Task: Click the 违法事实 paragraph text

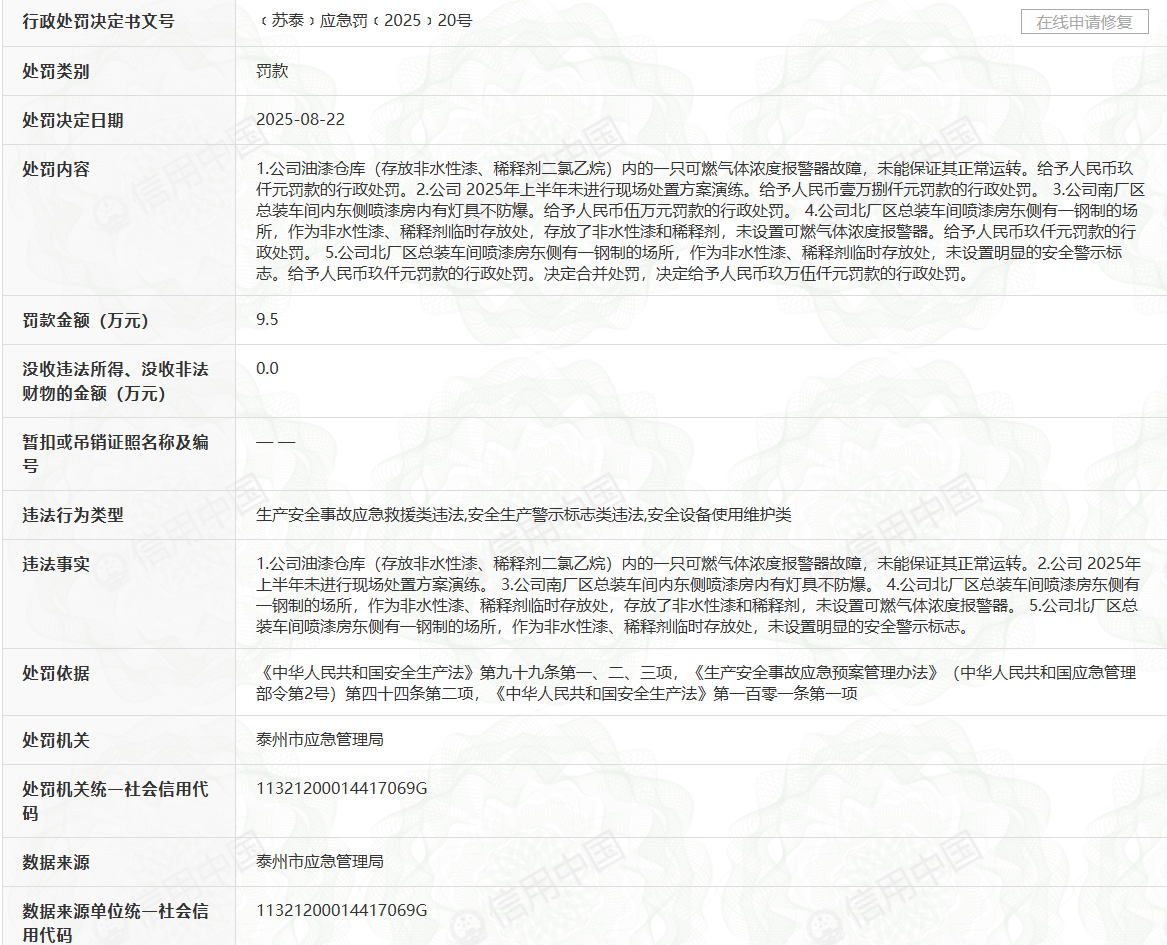Action: (698, 595)
